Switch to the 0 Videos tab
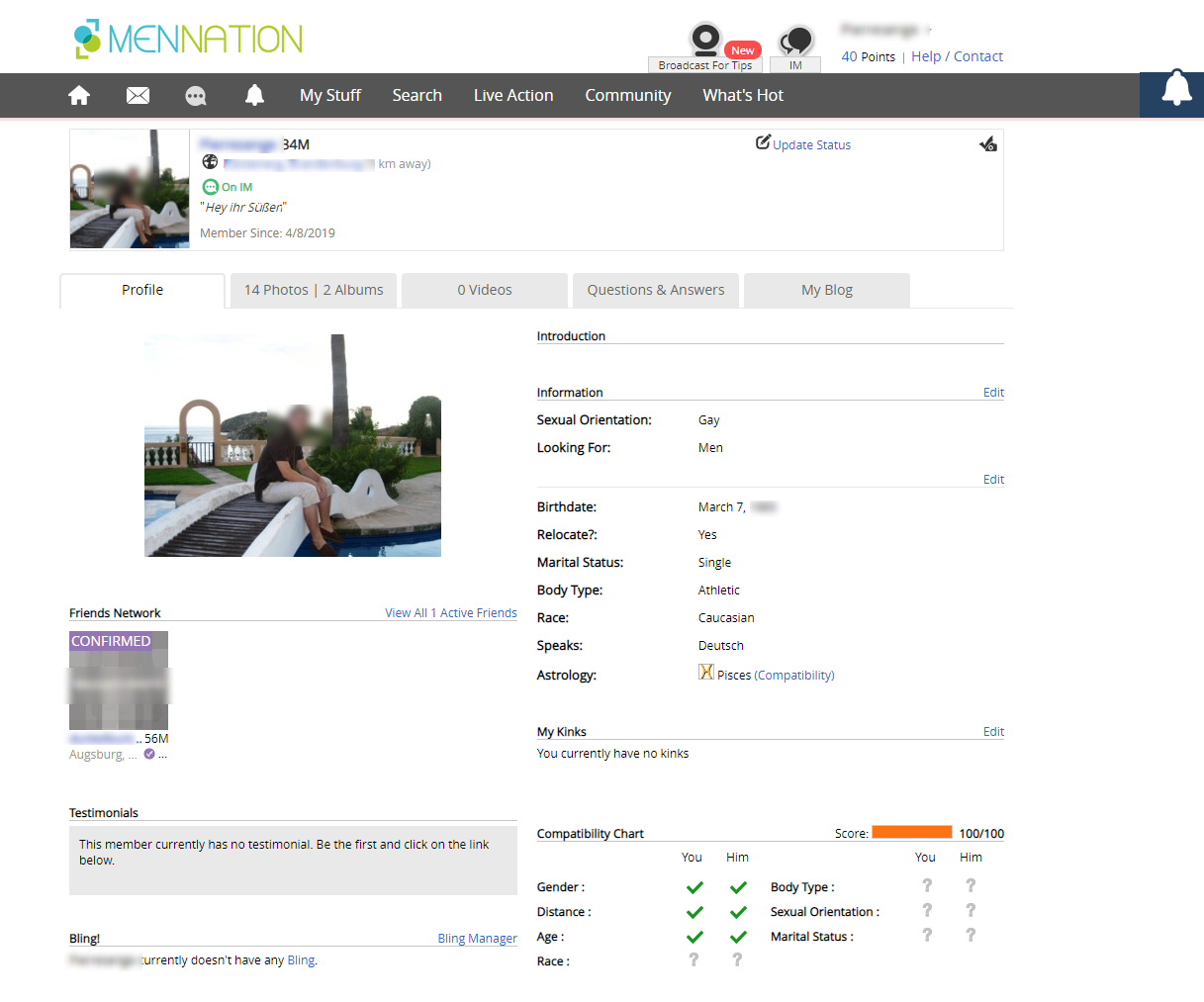1204x1002 pixels. [485, 290]
